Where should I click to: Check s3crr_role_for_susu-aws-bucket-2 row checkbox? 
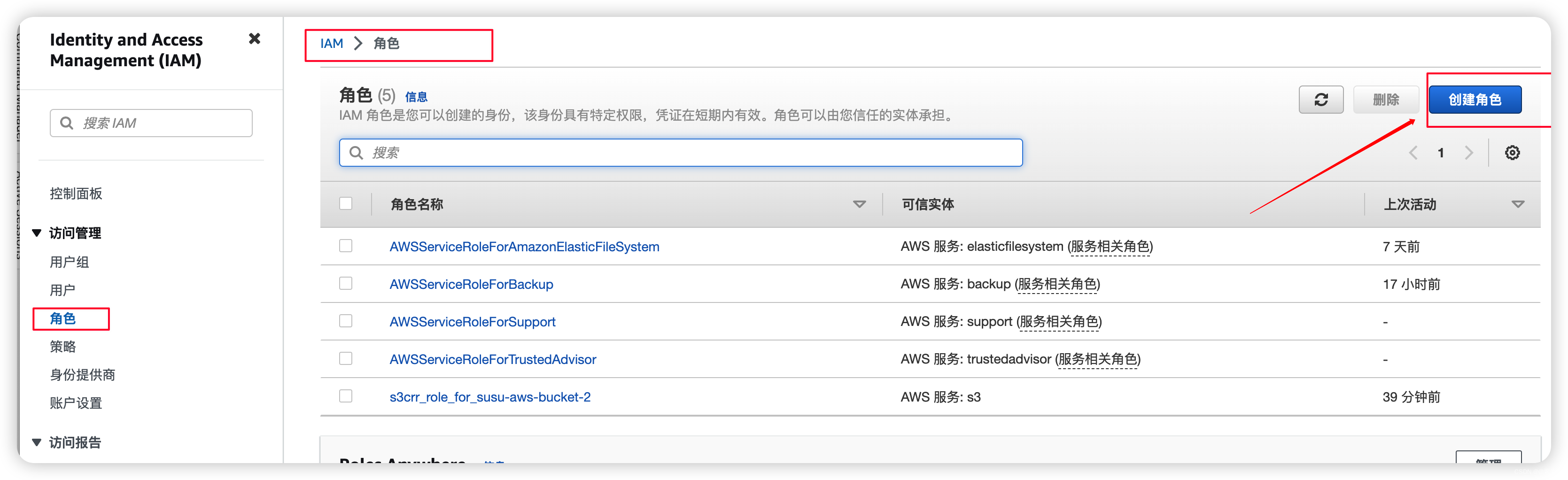coord(346,397)
